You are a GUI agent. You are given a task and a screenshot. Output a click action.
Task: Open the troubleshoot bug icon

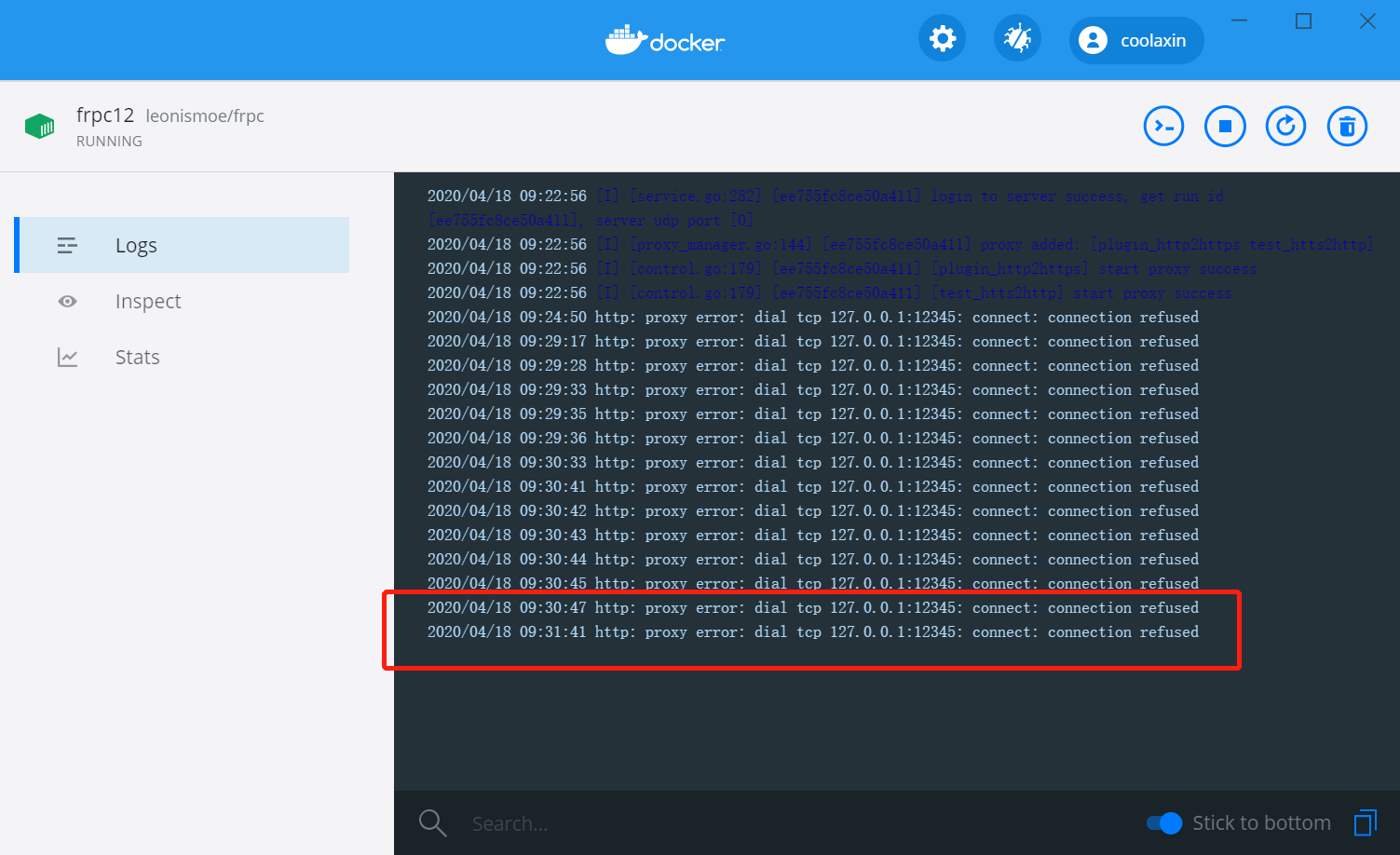coord(1017,37)
